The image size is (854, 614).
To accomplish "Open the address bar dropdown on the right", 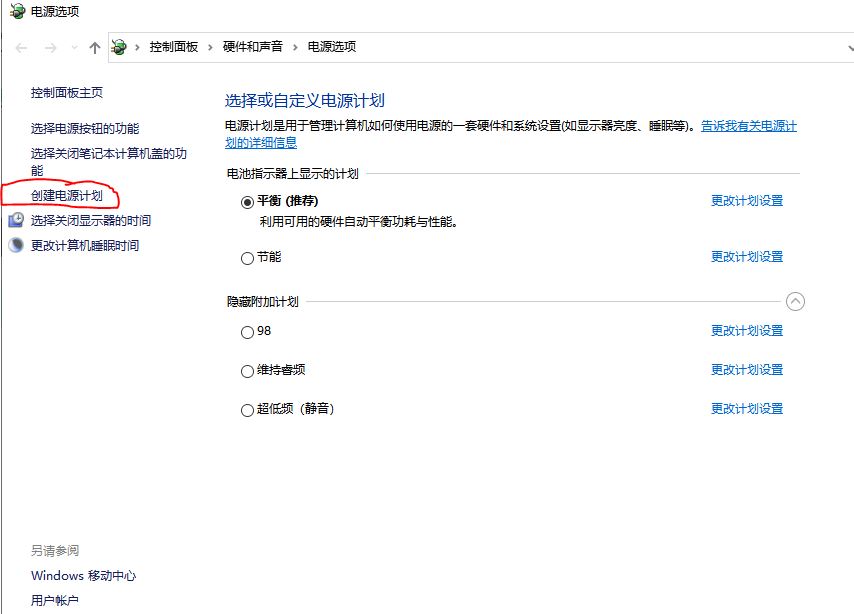I will 851,46.
